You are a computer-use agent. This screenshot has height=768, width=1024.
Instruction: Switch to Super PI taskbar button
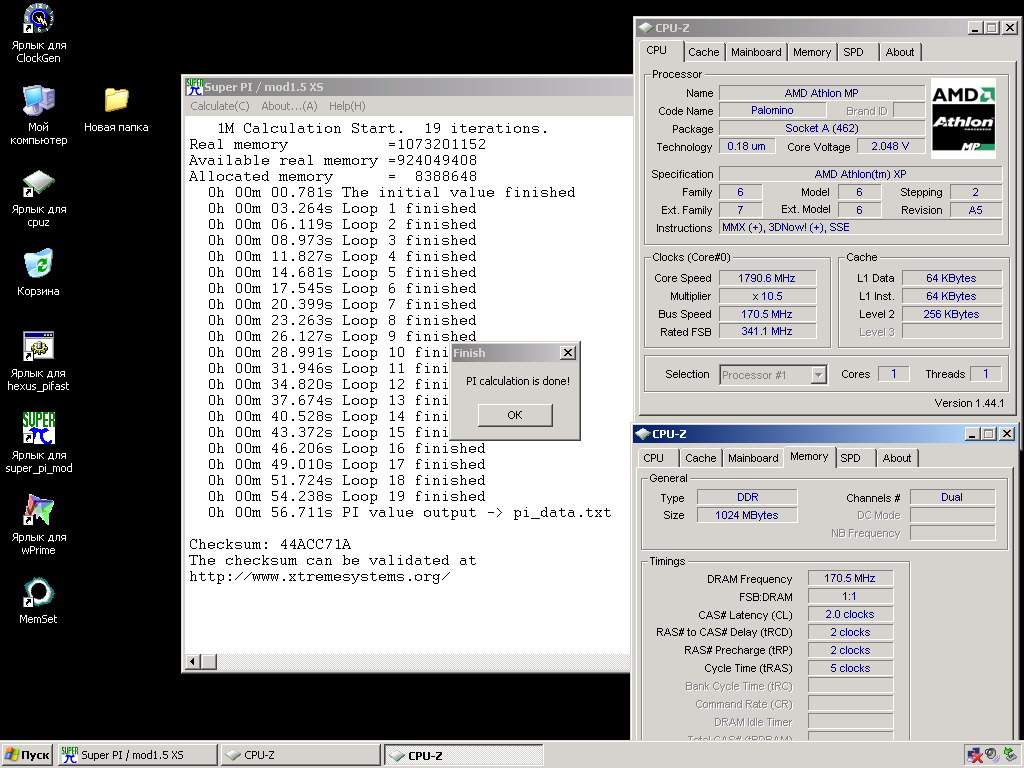pos(138,755)
